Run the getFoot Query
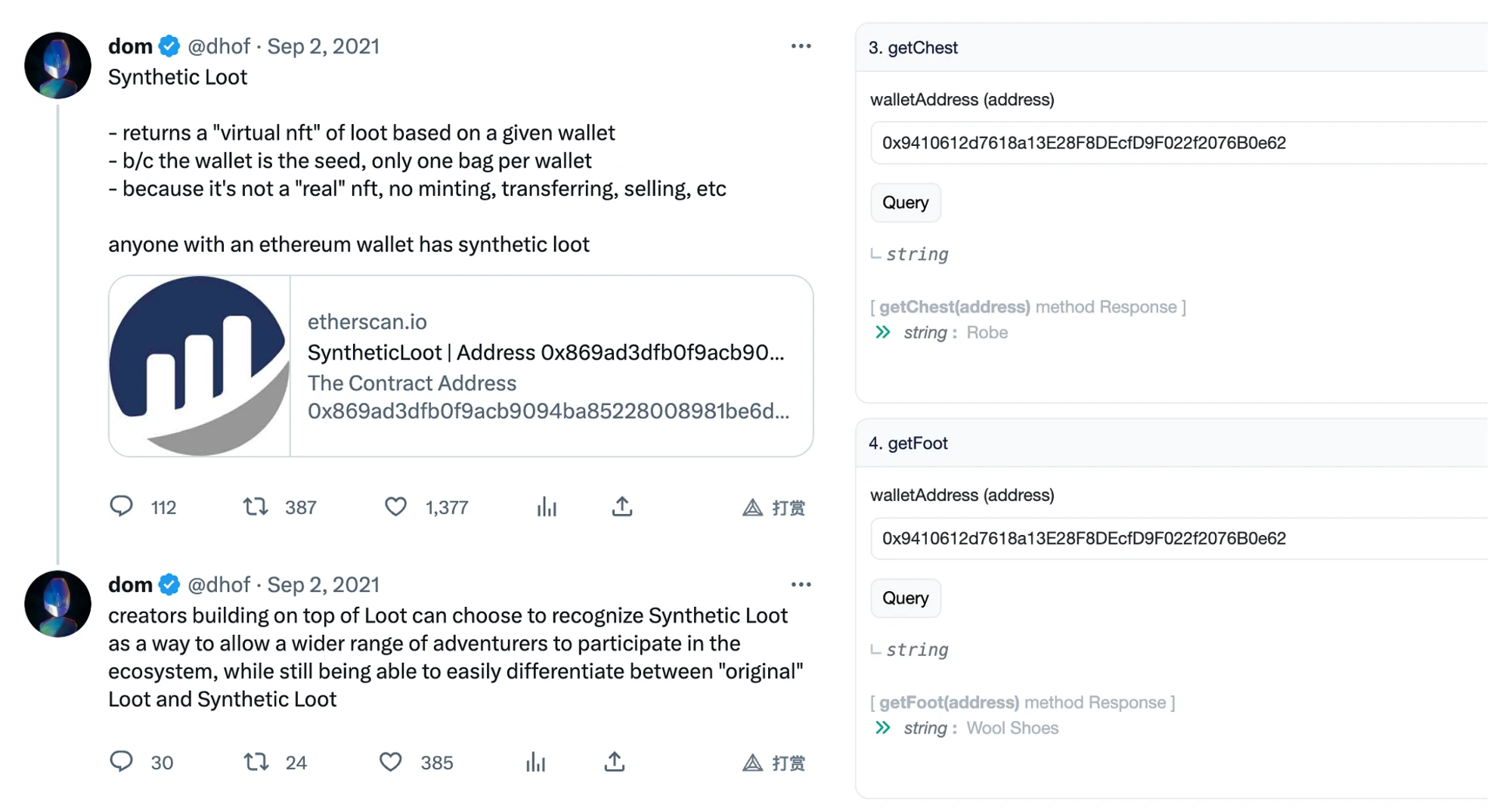 905,598
